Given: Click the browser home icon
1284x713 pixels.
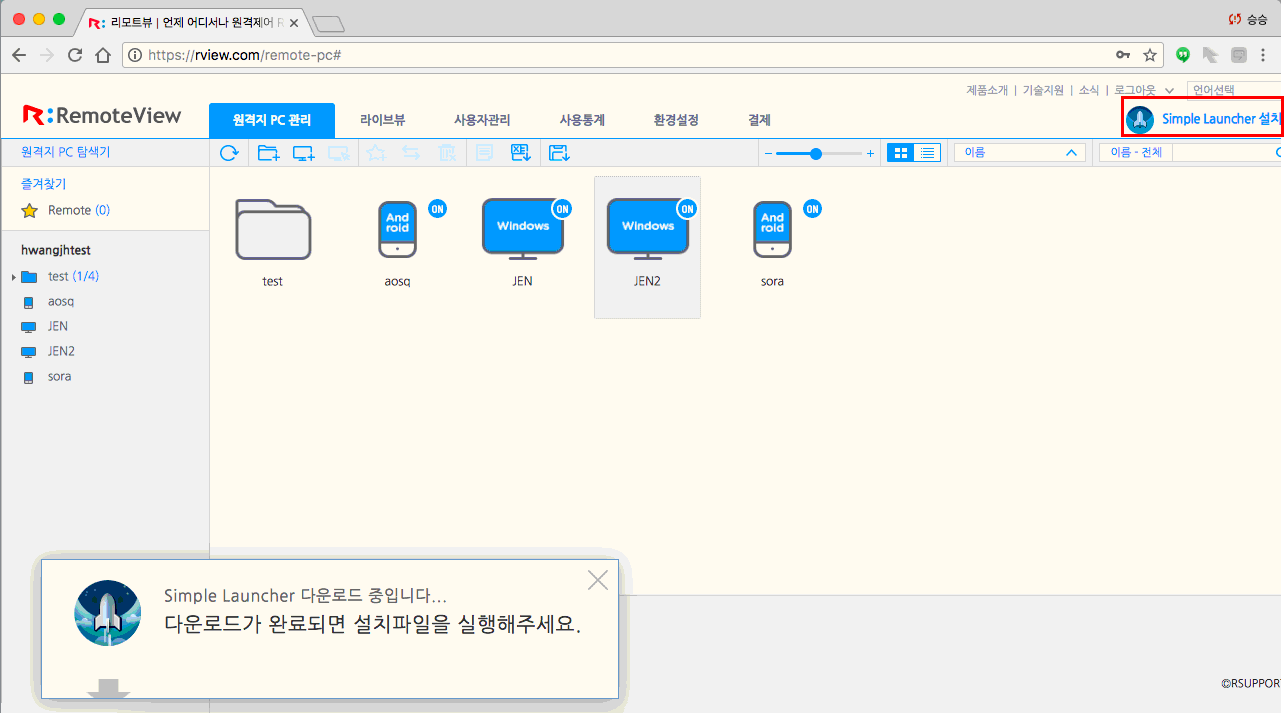Looking at the screenshot, I should [x=103, y=55].
